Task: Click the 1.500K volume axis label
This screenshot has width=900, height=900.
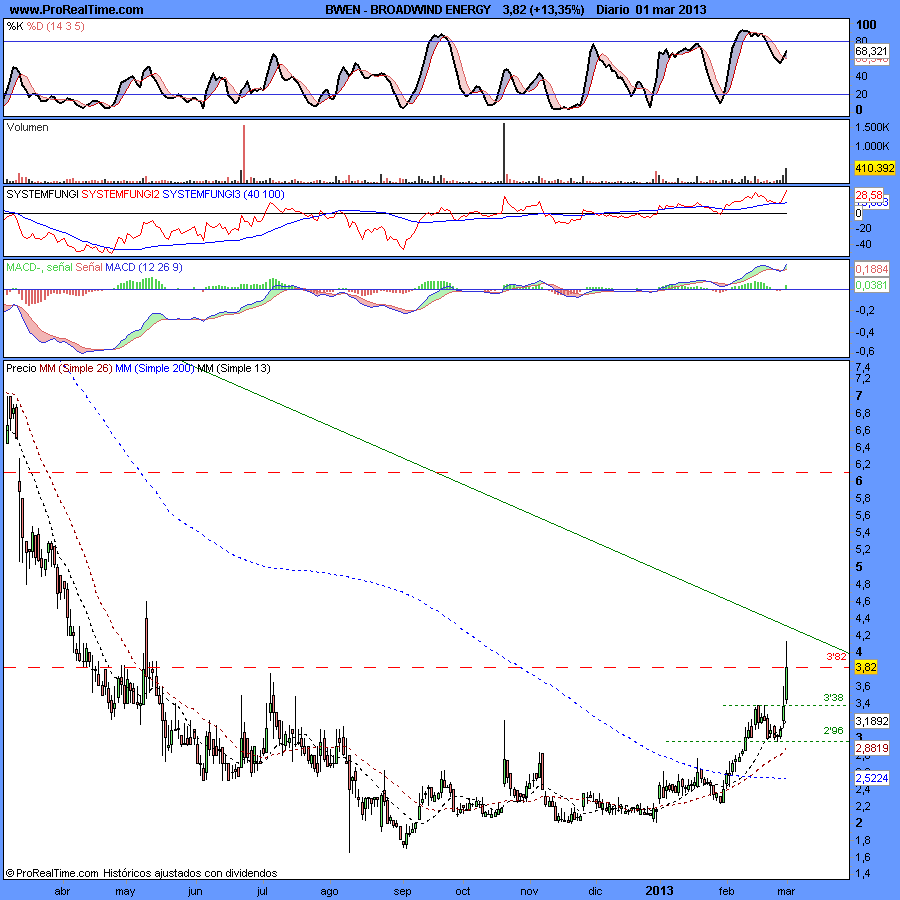Action: (872, 127)
